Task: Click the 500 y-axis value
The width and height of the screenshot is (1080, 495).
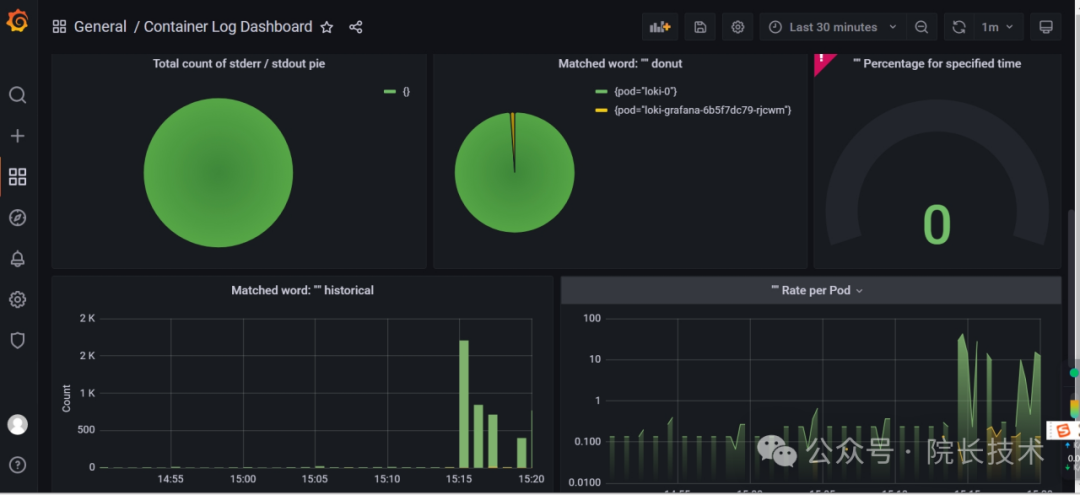Action: pos(87,430)
